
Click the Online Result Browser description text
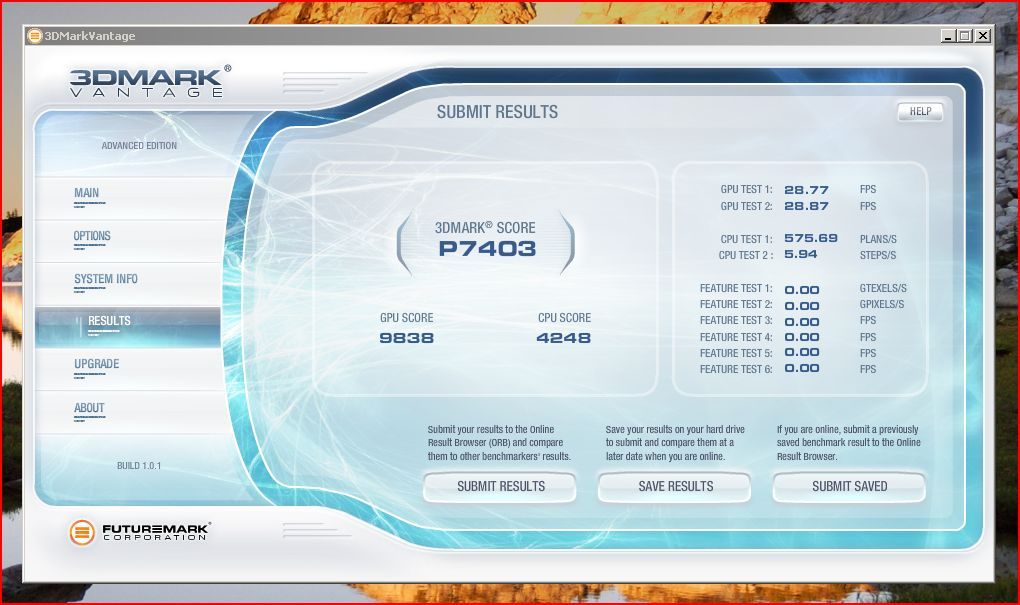[x=499, y=443]
